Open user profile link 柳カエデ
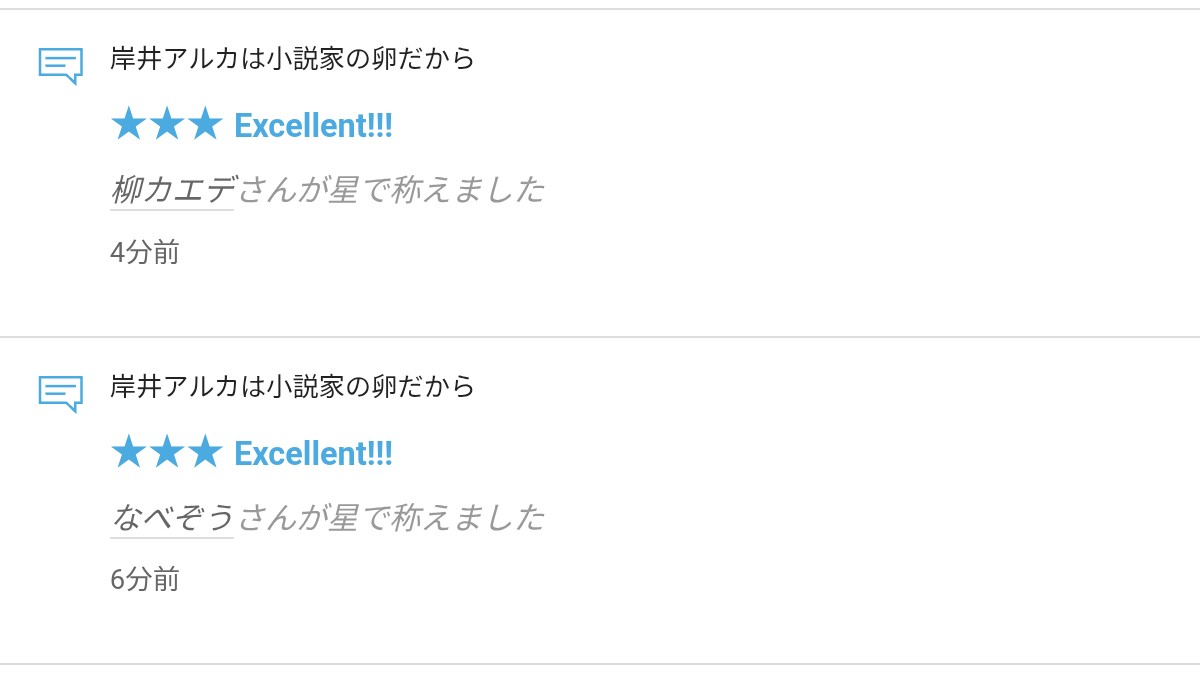The height and width of the screenshot is (675, 1200). click(x=172, y=189)
